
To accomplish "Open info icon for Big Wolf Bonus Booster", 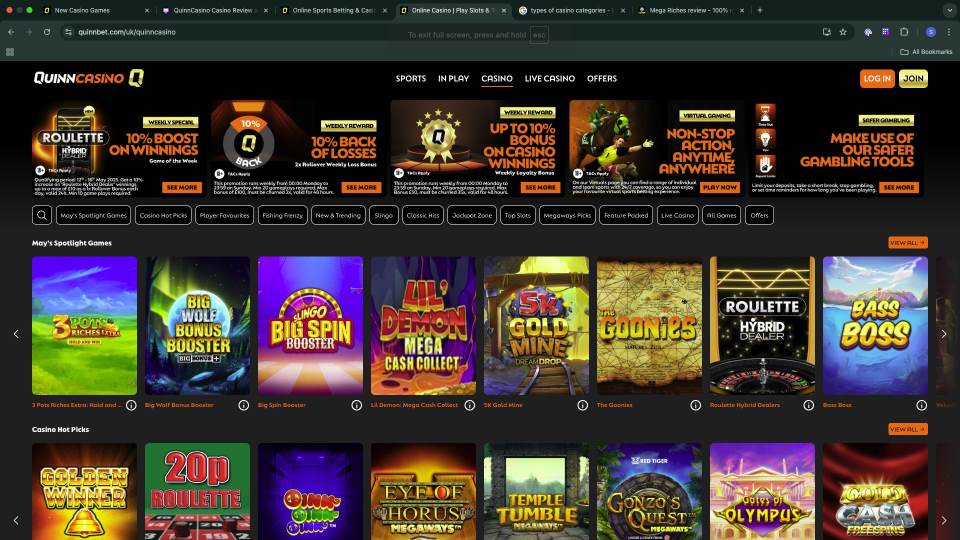I will click(x=244, y=405).
